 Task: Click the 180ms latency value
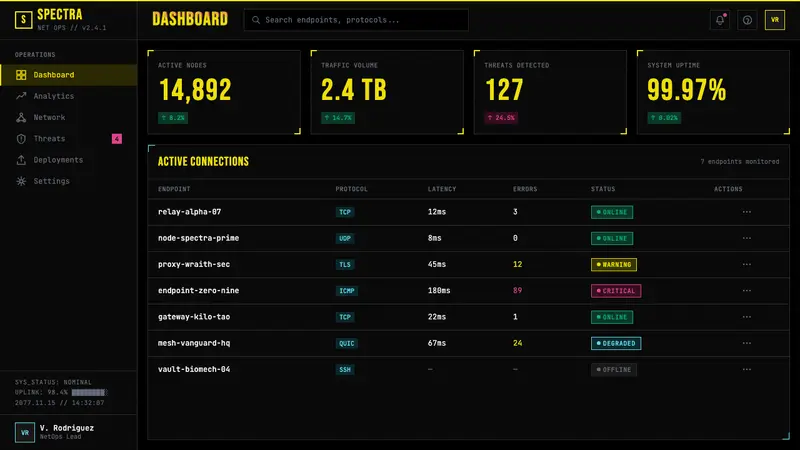point(439,291)
